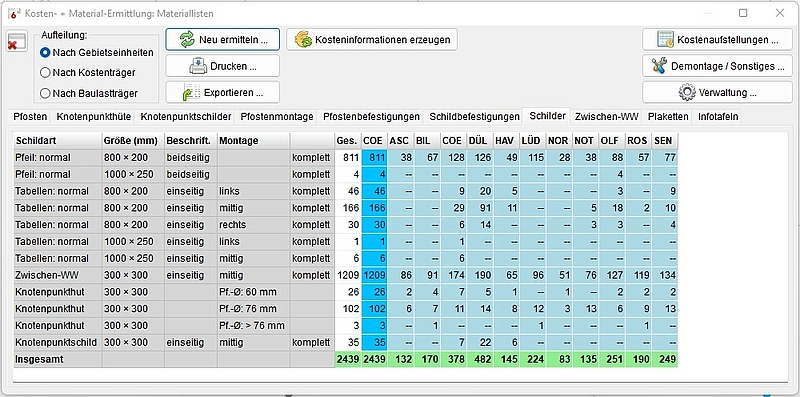800x397 pixels.
Task: Select the Schilder tab
Action: coord(547,116)
